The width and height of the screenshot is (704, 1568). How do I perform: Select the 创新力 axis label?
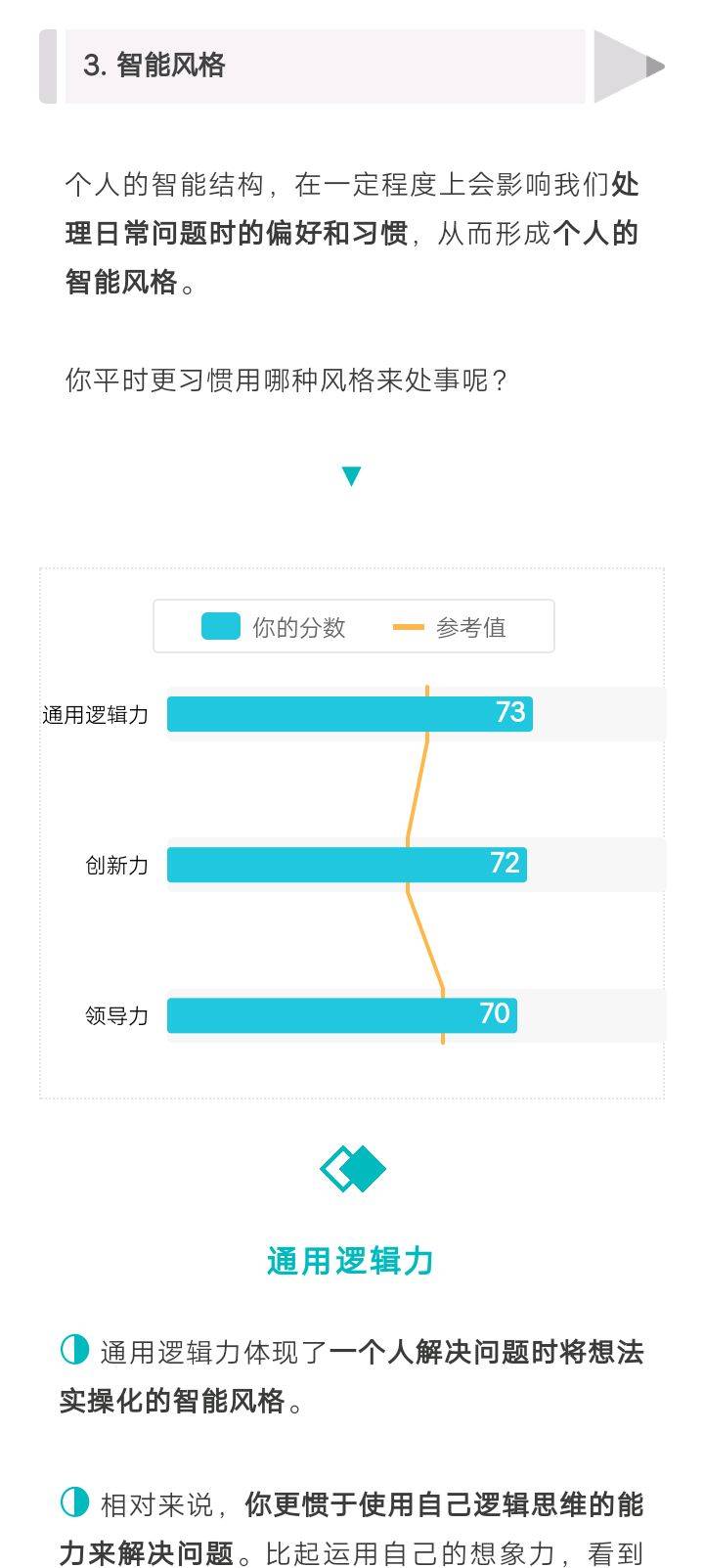click(x=116, y=866)
